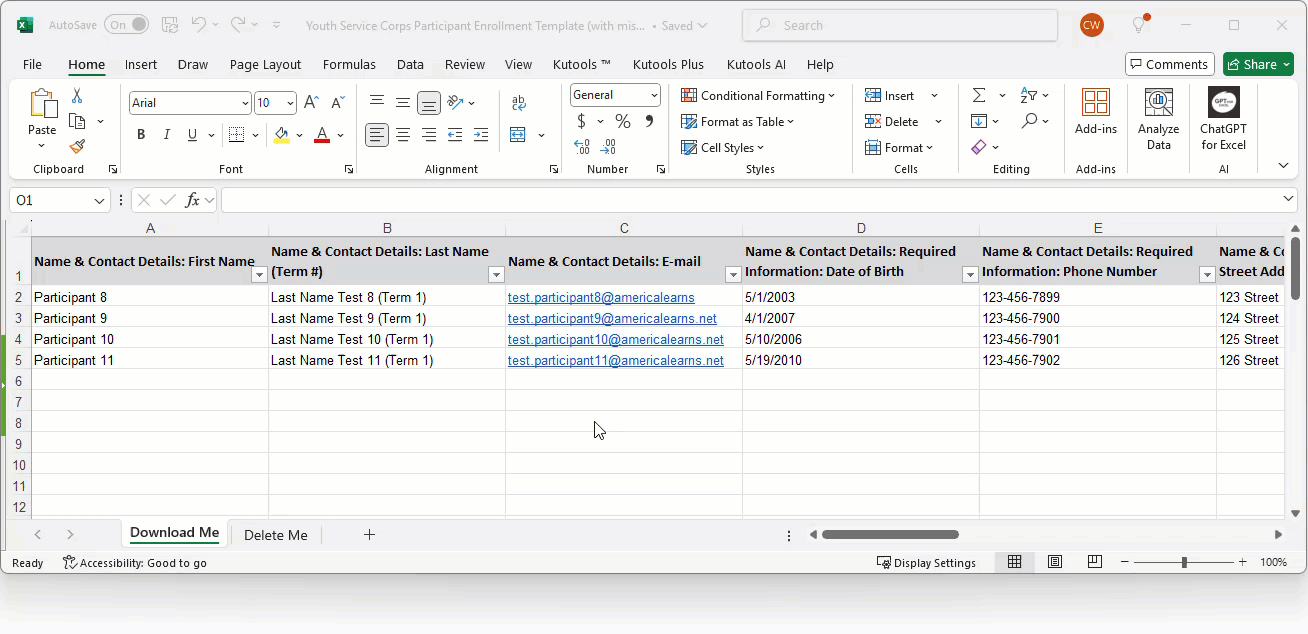The height and width of the screenshot is (634, 1308).
Task: Switch to the Delete Me sheet tab
Action: tap(275, 535)
